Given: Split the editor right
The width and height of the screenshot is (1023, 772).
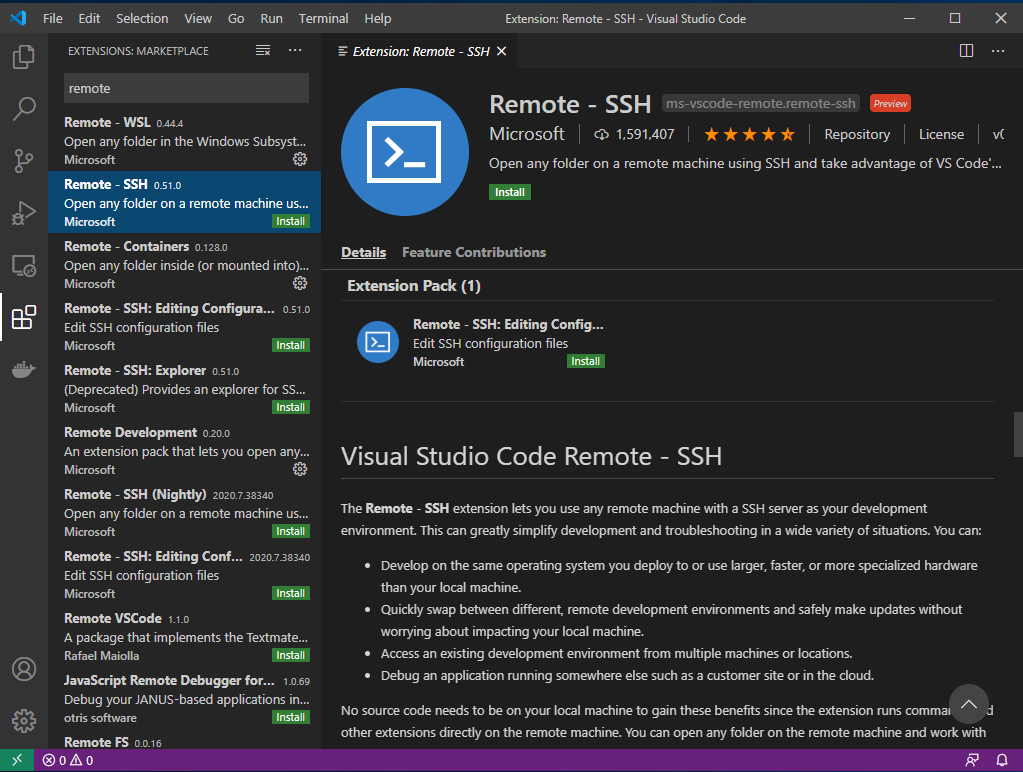Looking at the screenshot, I should click(966, 51).
